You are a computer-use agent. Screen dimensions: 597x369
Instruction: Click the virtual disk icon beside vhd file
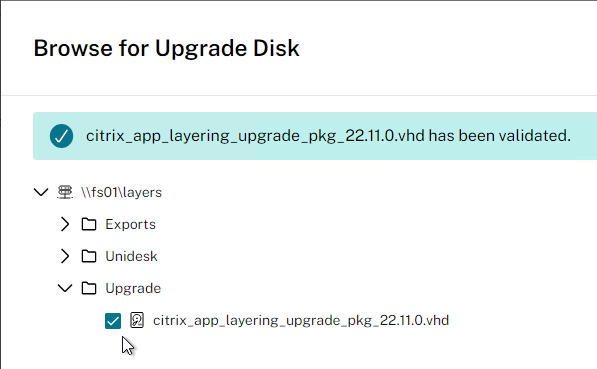(137, 320)
